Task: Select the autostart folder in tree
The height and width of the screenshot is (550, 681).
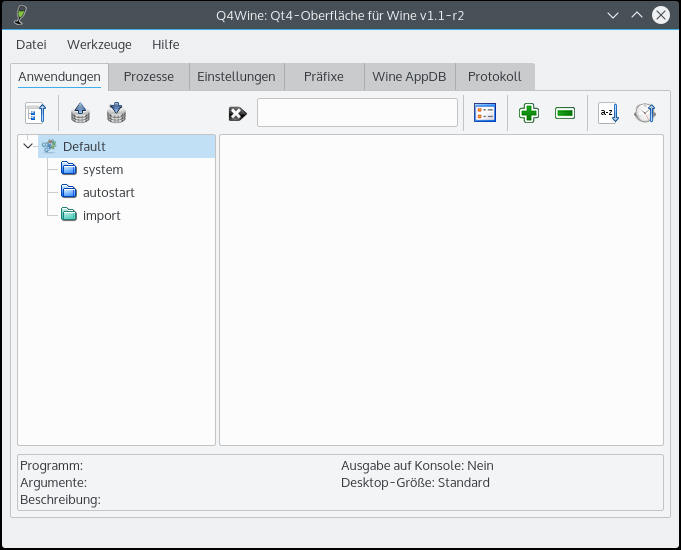Action: click(108, 192)
